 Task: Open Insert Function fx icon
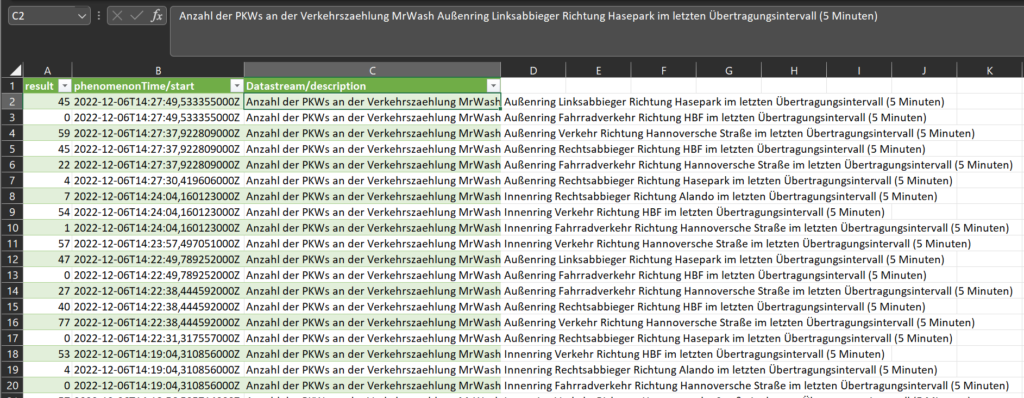pos(157,16)
